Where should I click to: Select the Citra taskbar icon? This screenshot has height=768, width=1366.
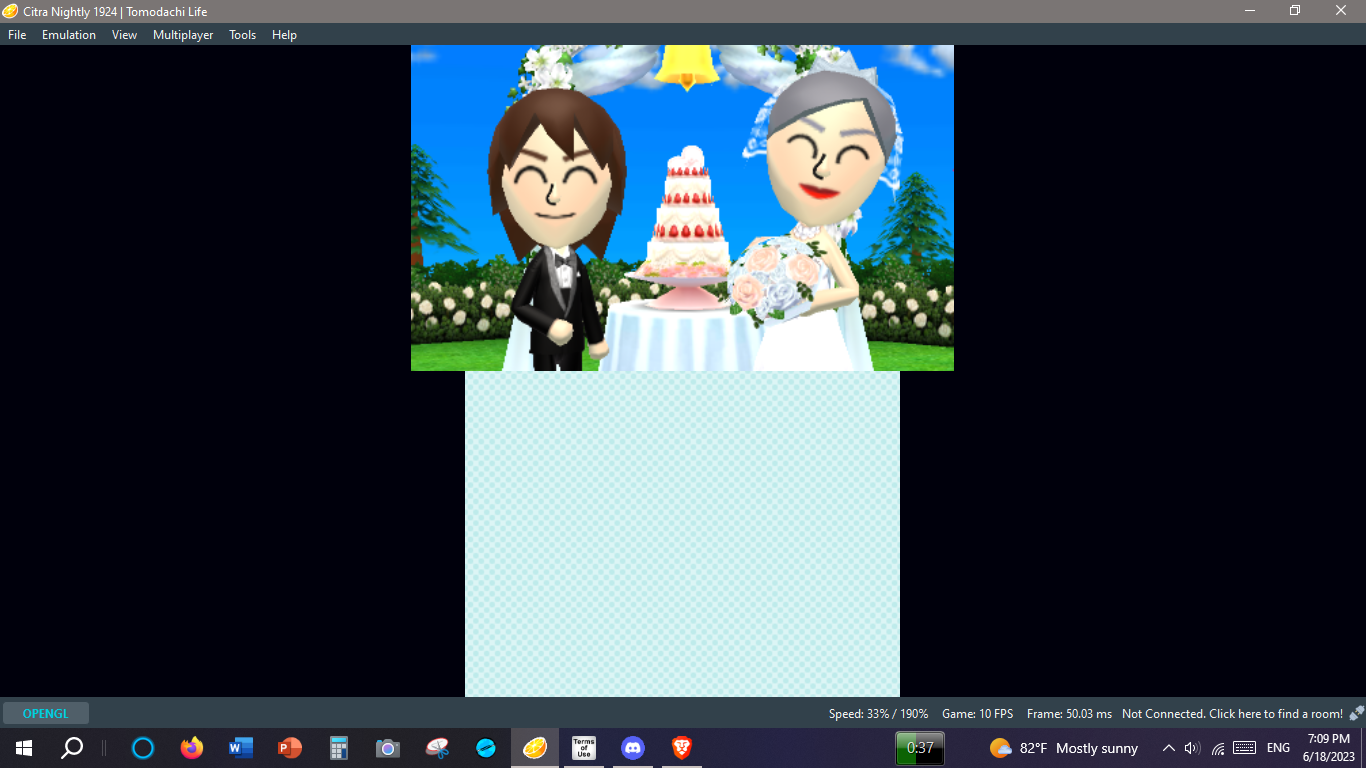click(535, 748)
